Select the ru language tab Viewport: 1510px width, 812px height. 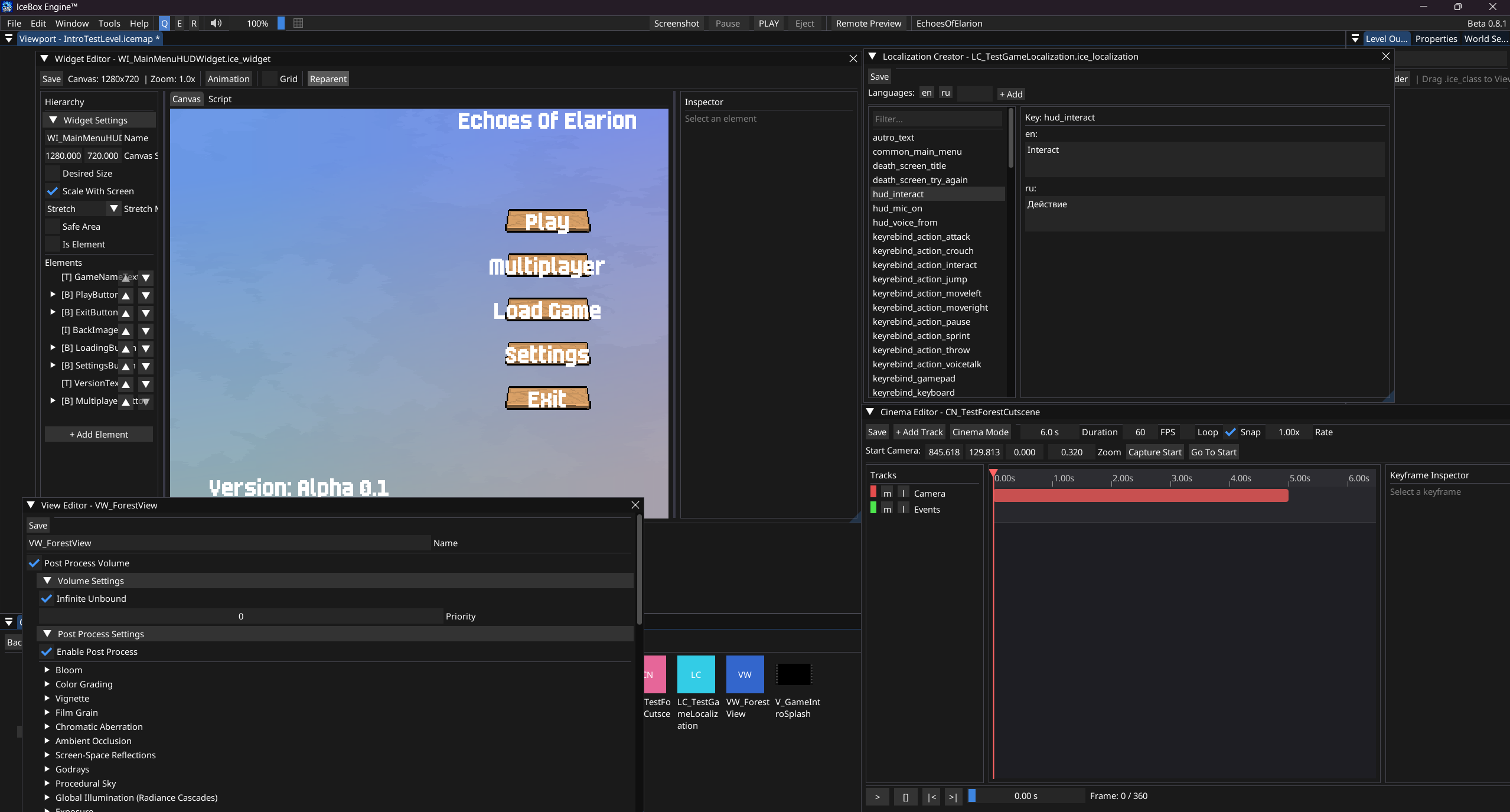pos(945,93)
